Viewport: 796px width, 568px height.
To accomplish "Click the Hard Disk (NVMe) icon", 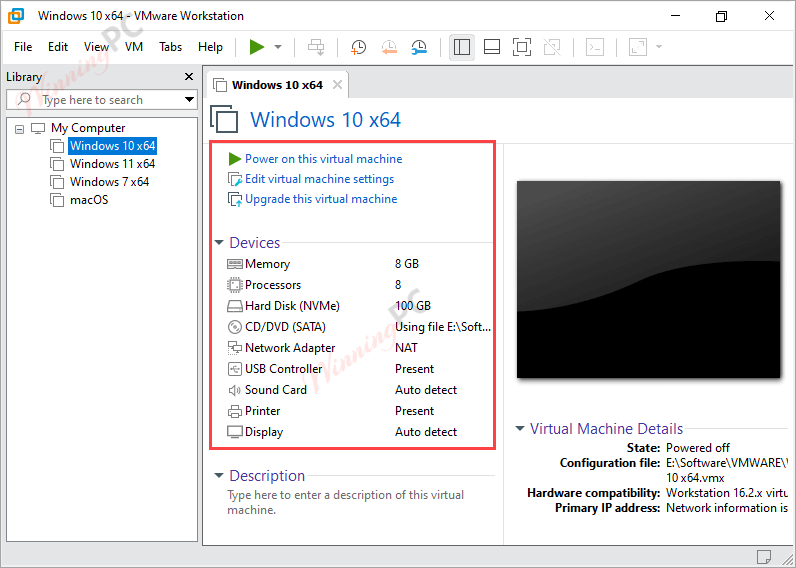I will tap(235, 306).
